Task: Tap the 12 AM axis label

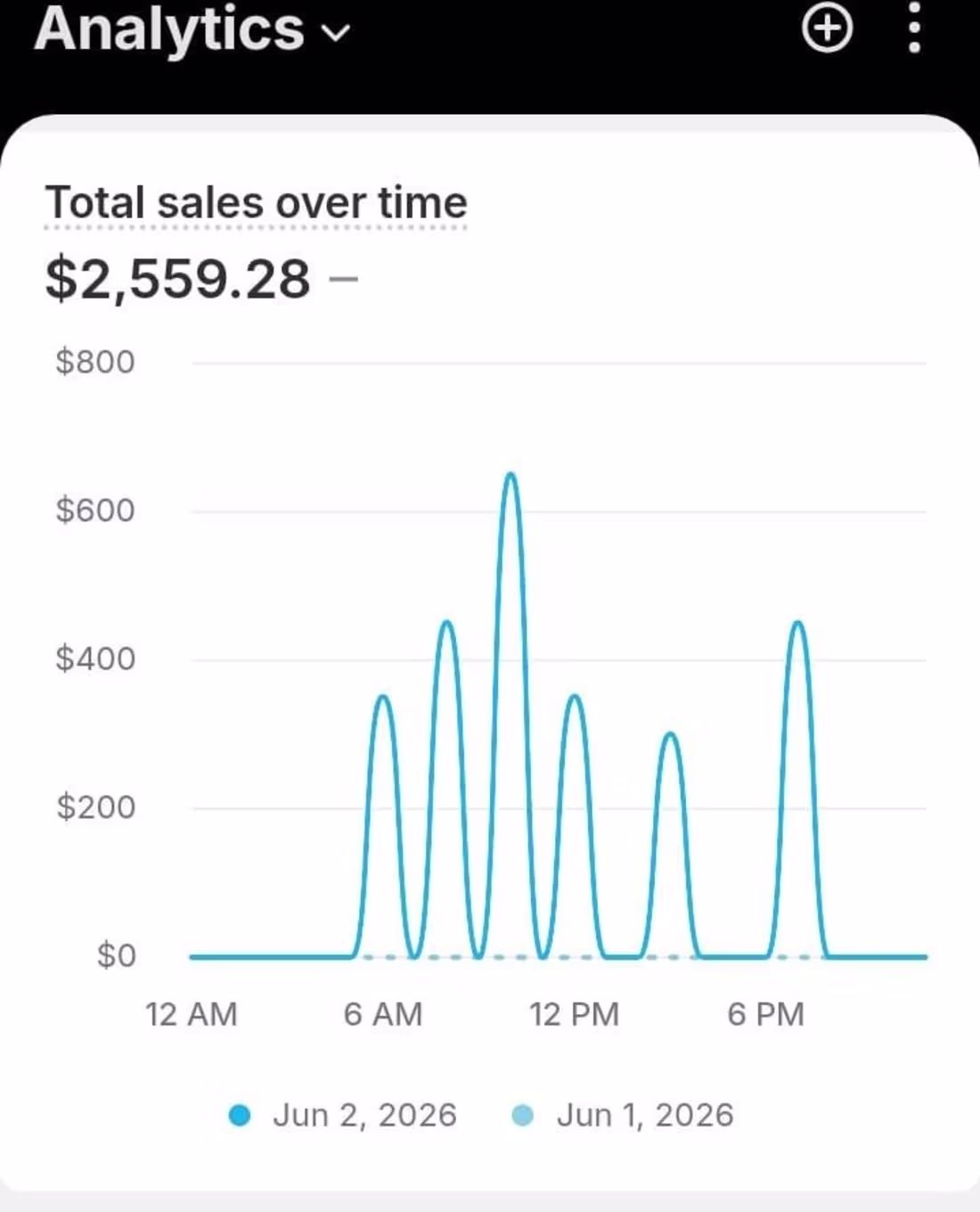Action: point(192,1014)
